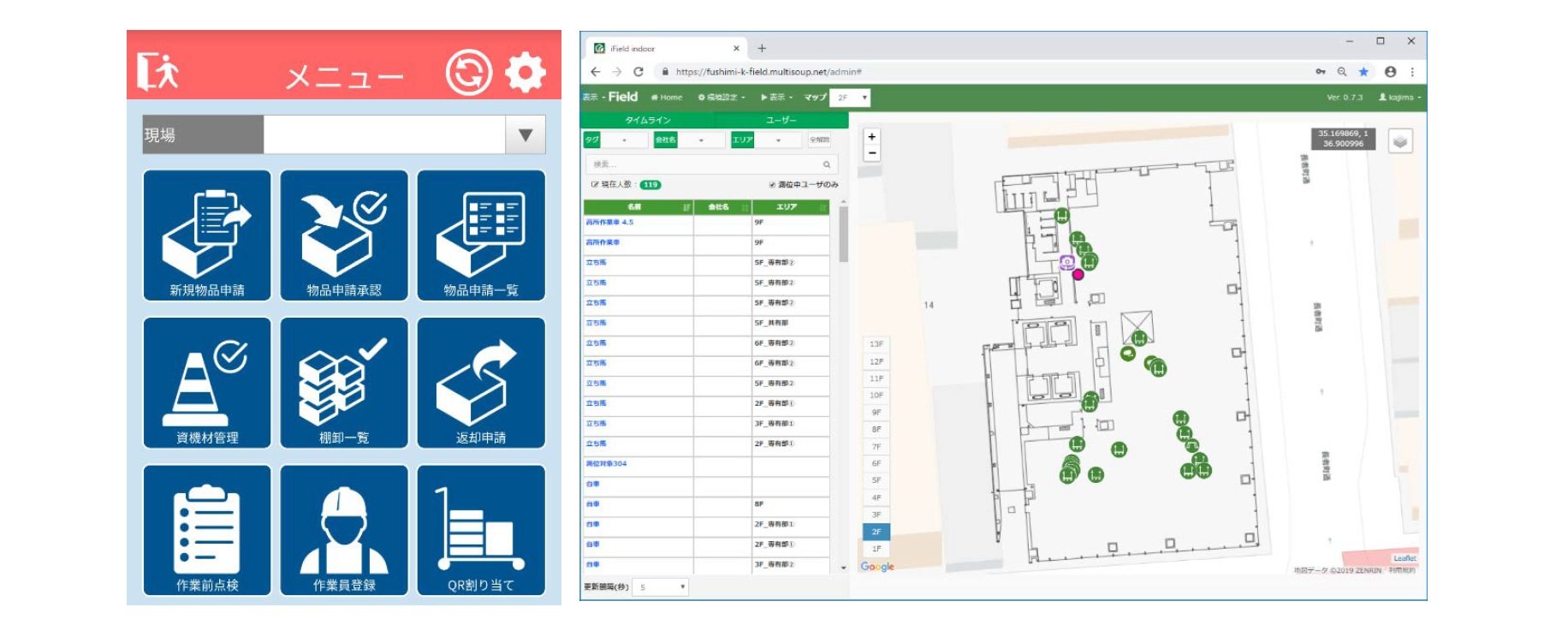Expand the エリア filter dropdown

778,140
